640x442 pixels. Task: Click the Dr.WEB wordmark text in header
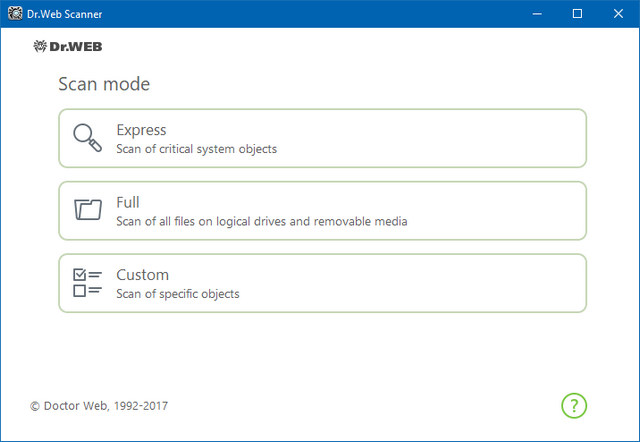tap(76, 46)
